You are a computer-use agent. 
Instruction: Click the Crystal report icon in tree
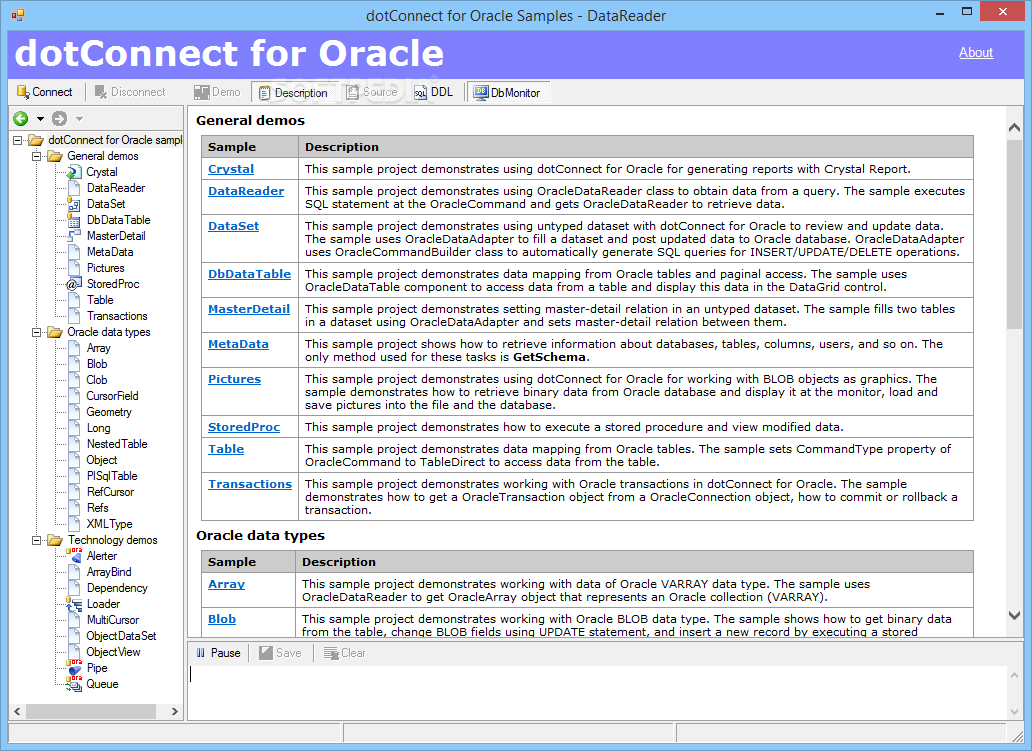(x=74, y=172)
